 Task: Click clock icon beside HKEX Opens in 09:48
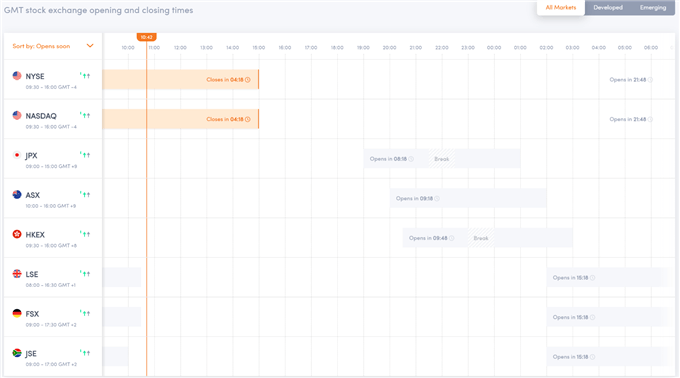point(451,238)
